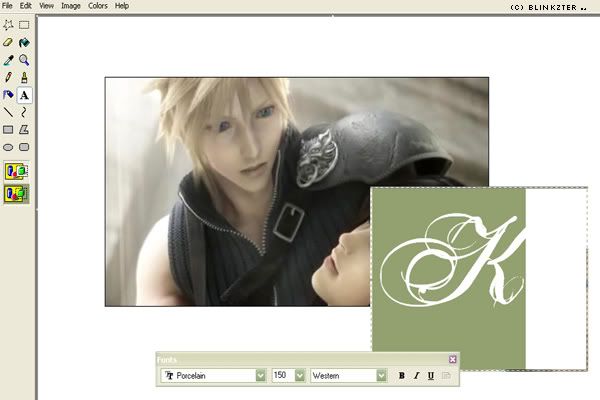Select the Airbrush tool
This screenshot has height=400, width=600.
tap(8, 95)
